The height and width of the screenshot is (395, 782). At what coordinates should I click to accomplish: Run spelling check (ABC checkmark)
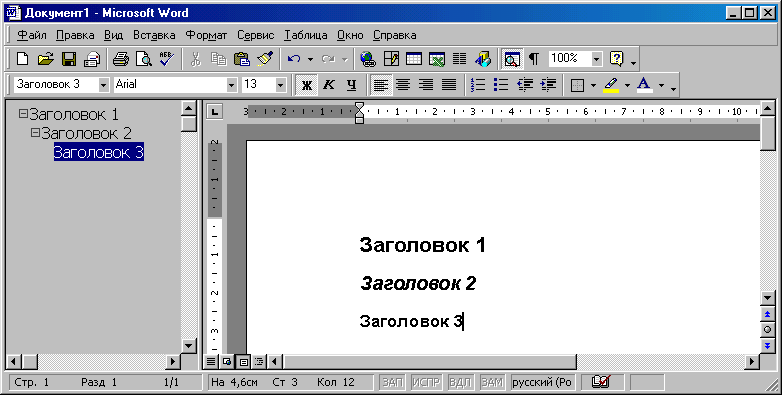166,59
